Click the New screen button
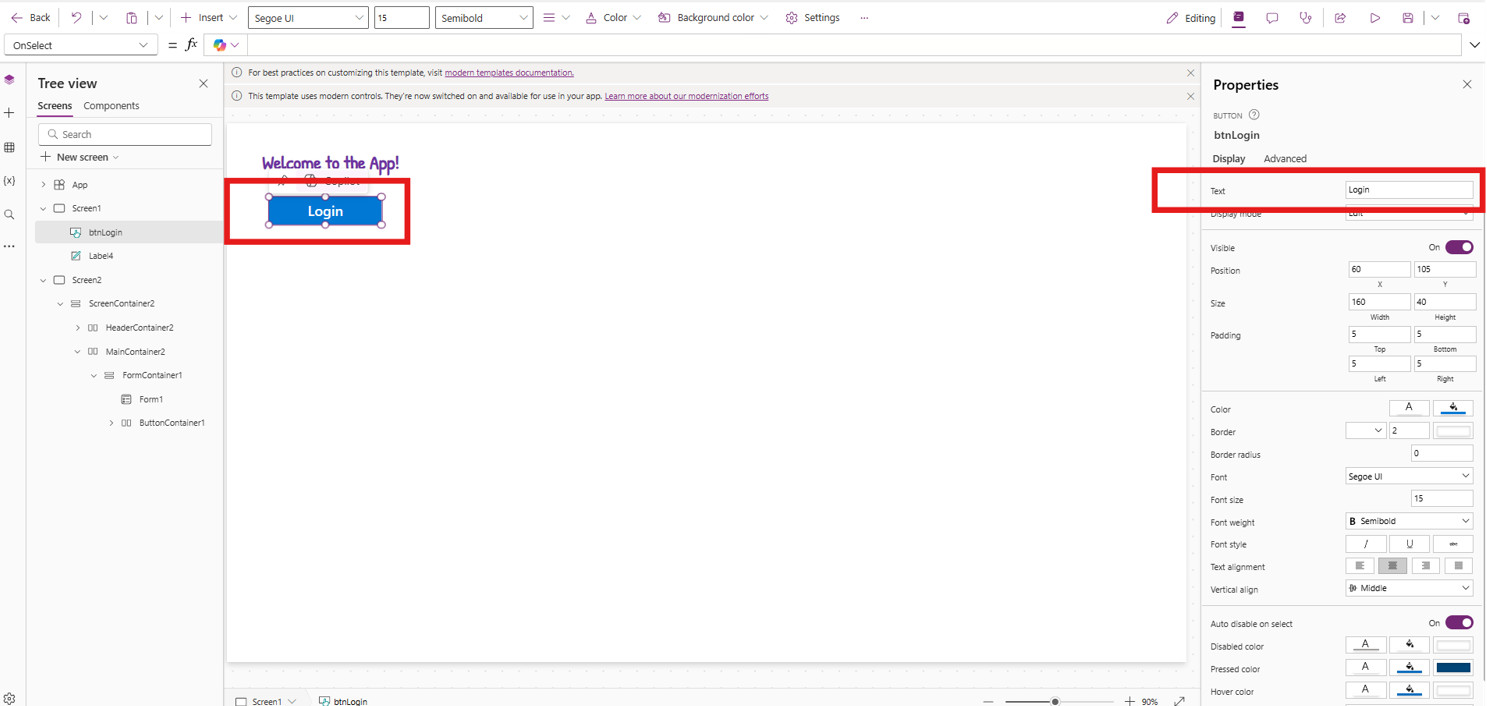1487x706 pixels. [x=80, y=157]
